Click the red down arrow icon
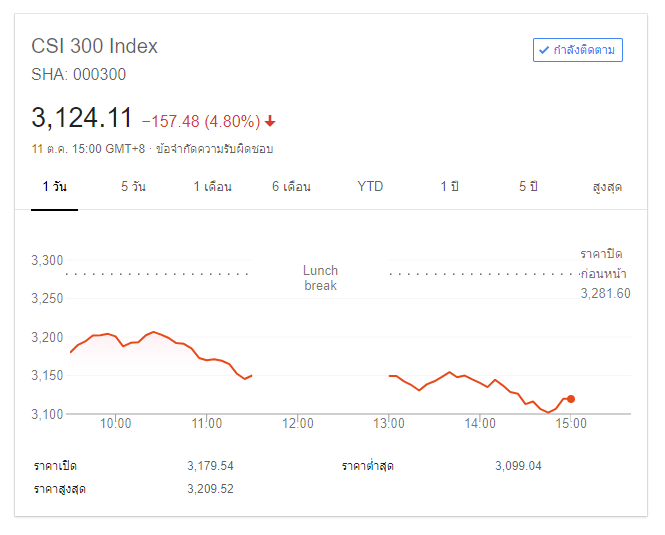The width and height of the screenshot is (665, 535). 270,122
